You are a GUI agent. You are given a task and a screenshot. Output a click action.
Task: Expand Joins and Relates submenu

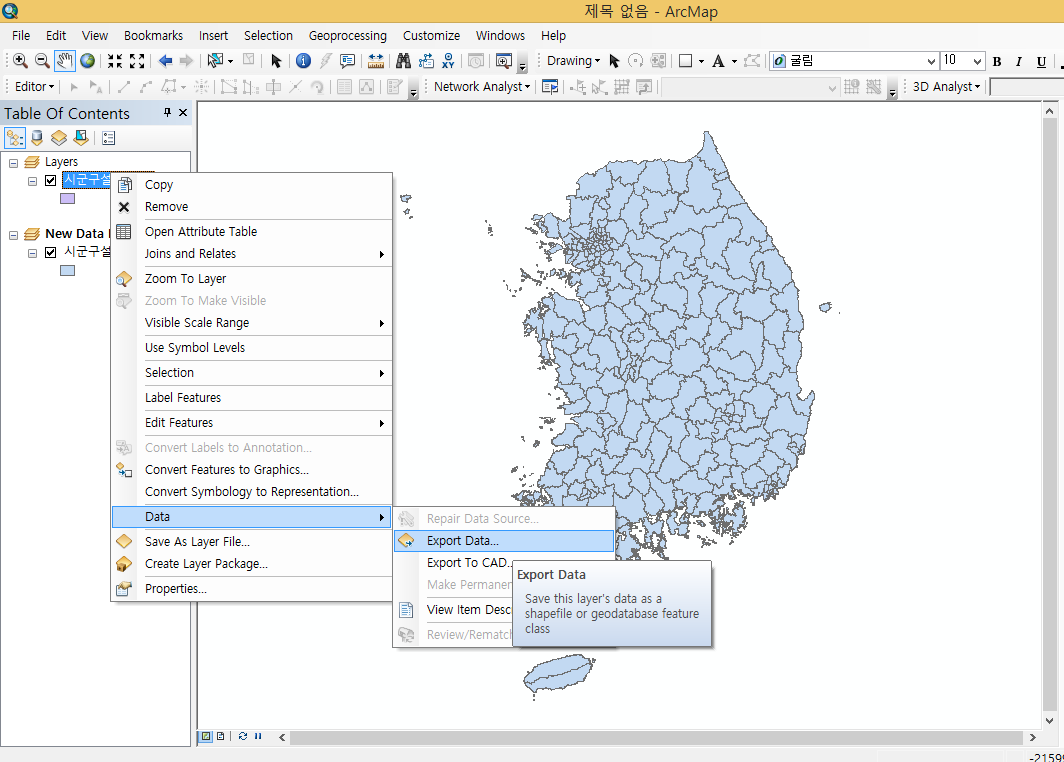[251, 254]
